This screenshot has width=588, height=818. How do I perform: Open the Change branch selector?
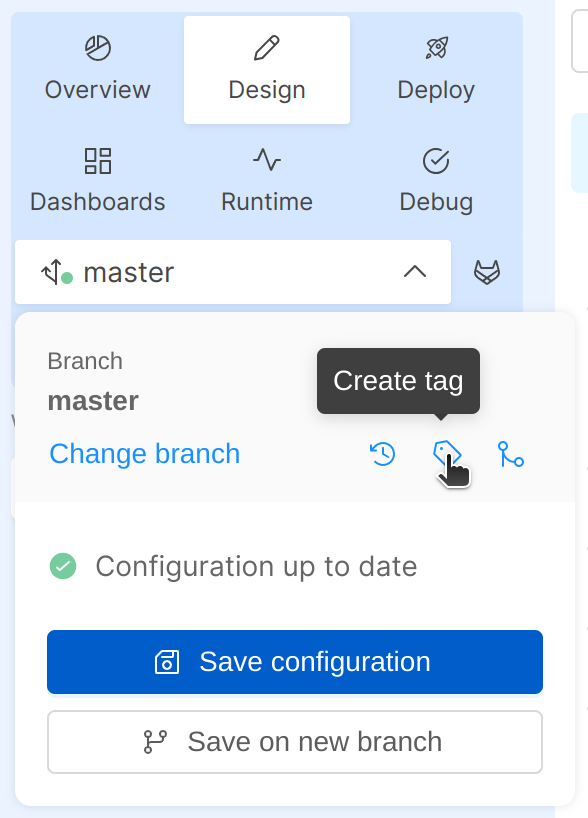pyautogui.click(x=144, y=454)
